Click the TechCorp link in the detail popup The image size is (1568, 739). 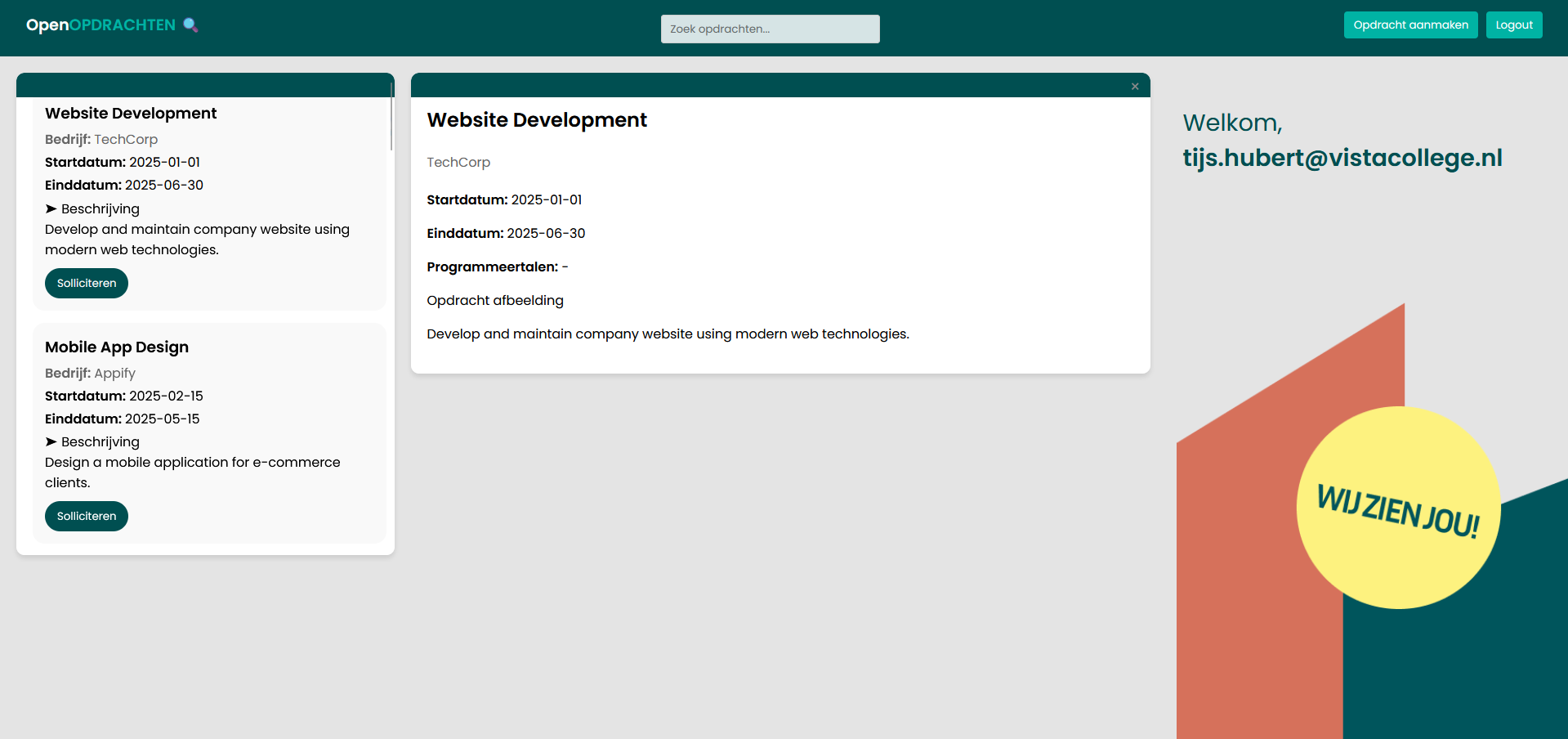coord(458,162)
